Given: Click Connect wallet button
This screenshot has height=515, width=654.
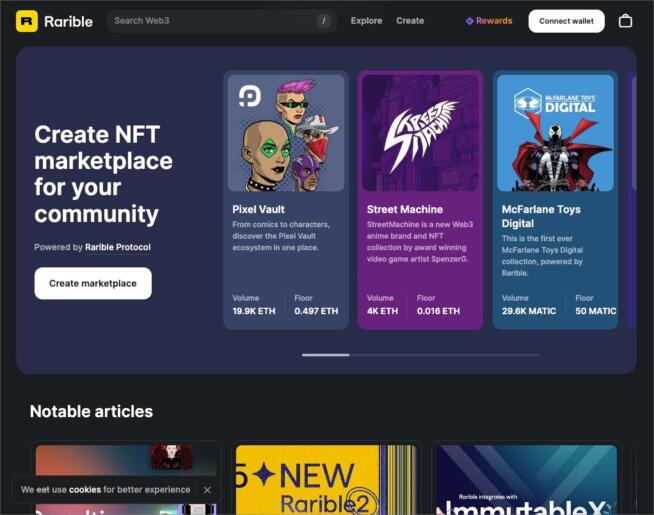Looking at the screenshot, I should pos(566,21).
